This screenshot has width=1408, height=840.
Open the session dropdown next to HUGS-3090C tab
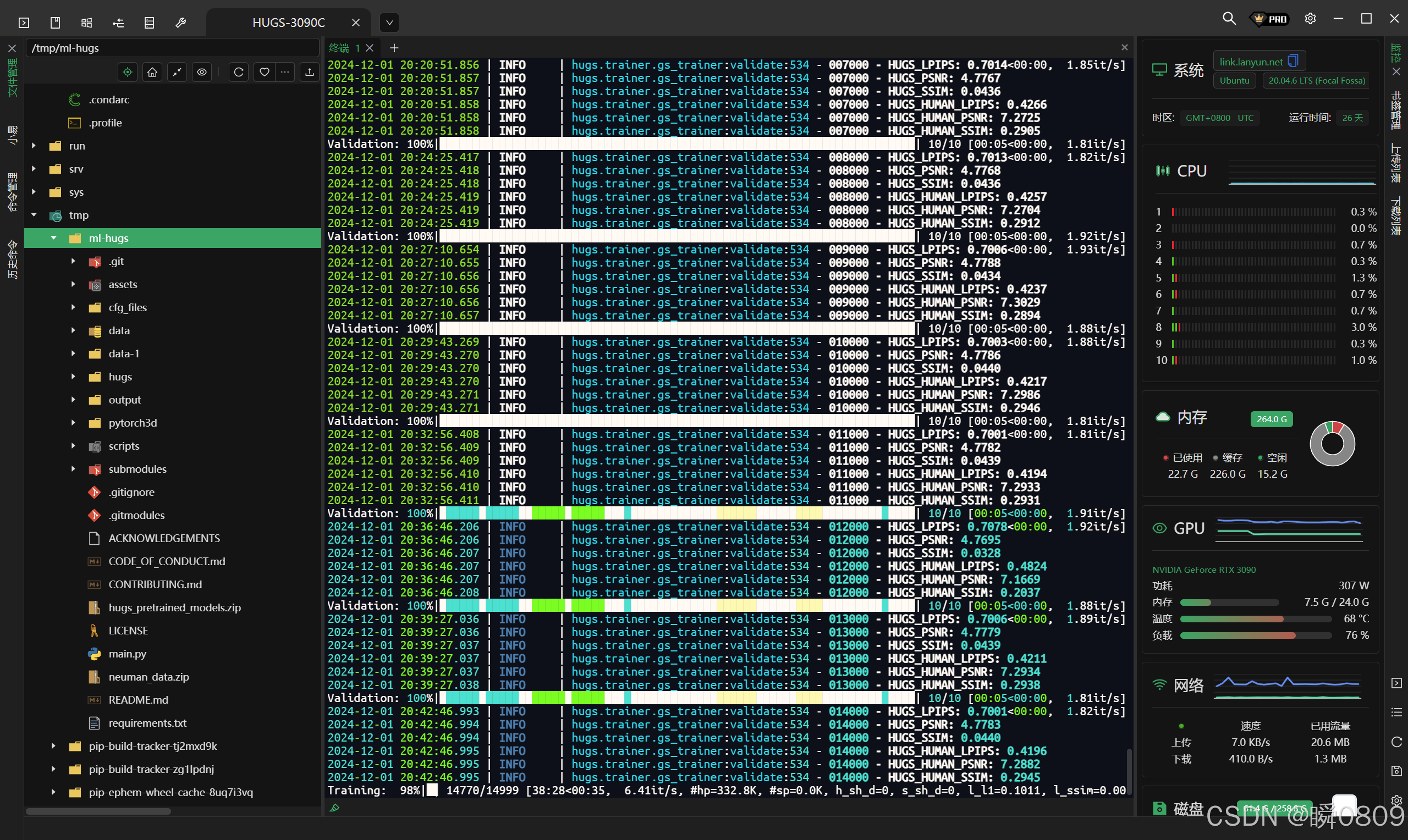pos(389,23)
